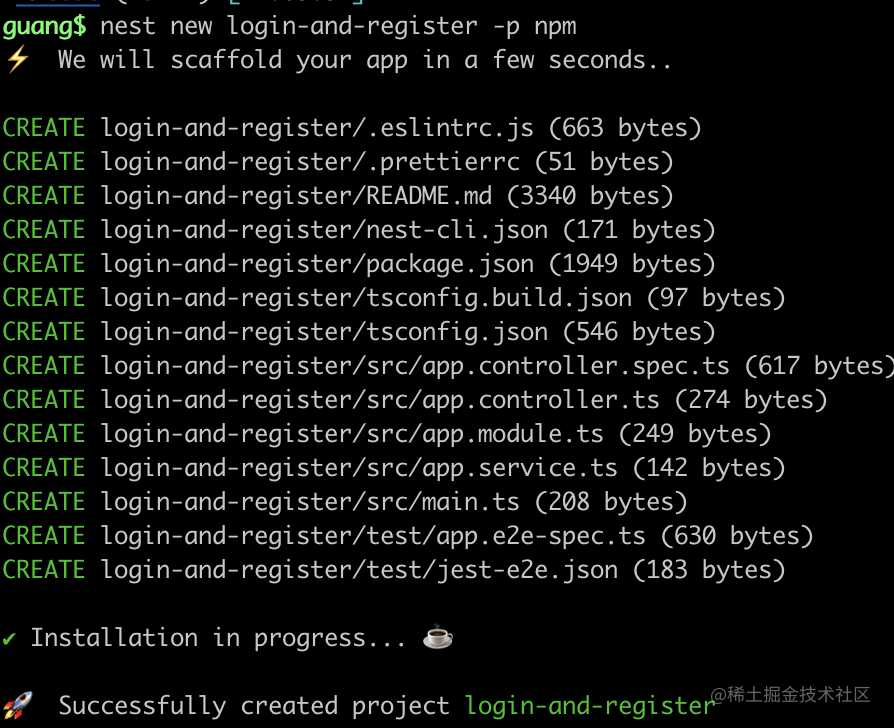Click the green login-and-register project name
This screenshot has height=728, width=894.
(x=590, y=706)
